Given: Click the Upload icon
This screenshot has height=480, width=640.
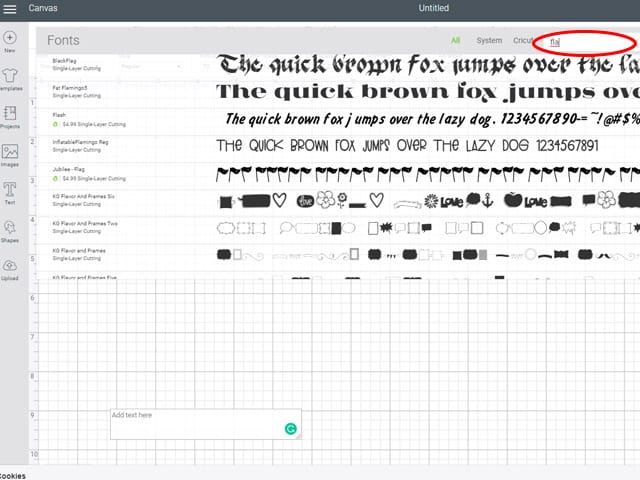Looking at the screenshot, I should (x=10, y=266).
